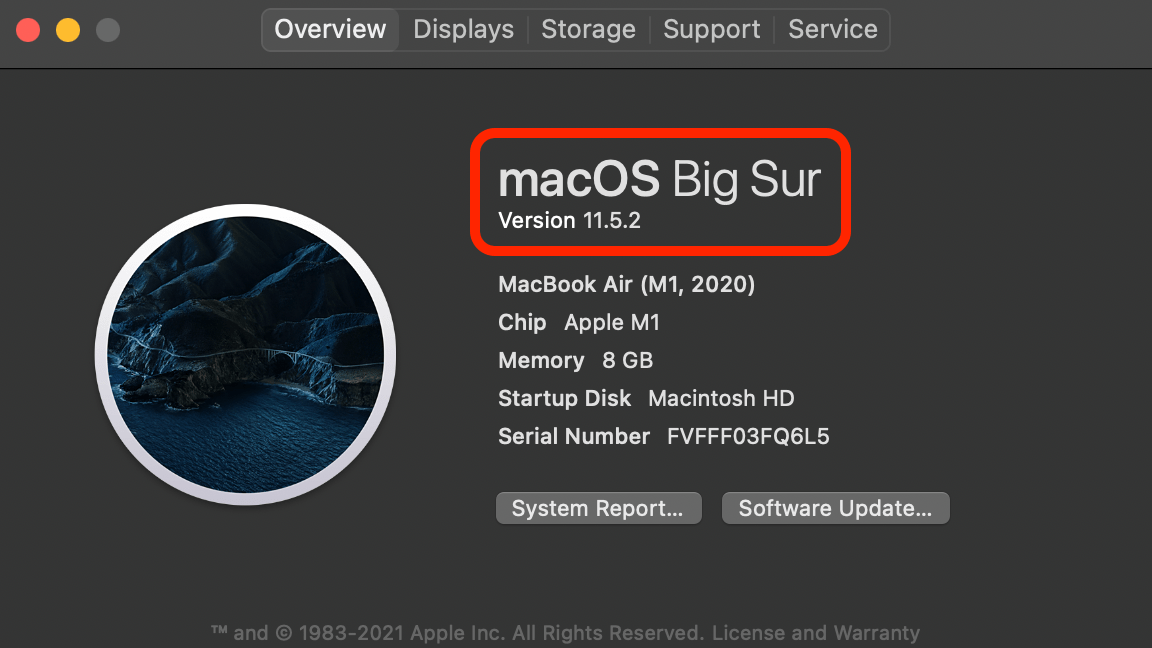
Task: Click the Apple M1 chip label
Action: tap(612, 322)
